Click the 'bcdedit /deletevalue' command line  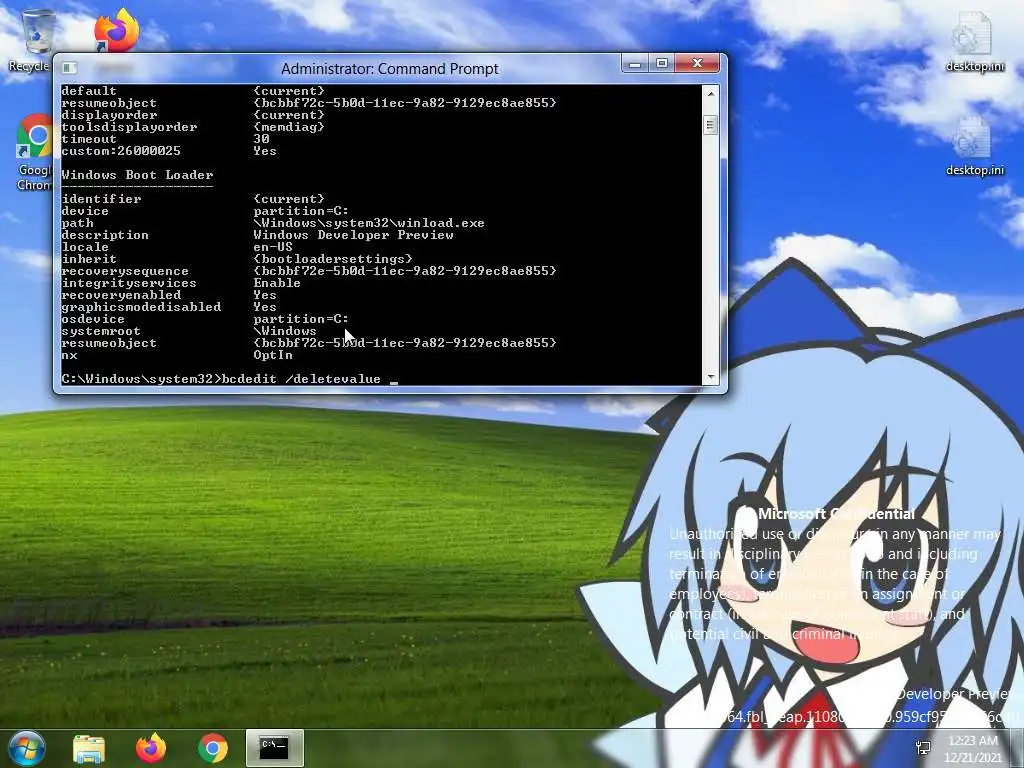tap(301, 379)
